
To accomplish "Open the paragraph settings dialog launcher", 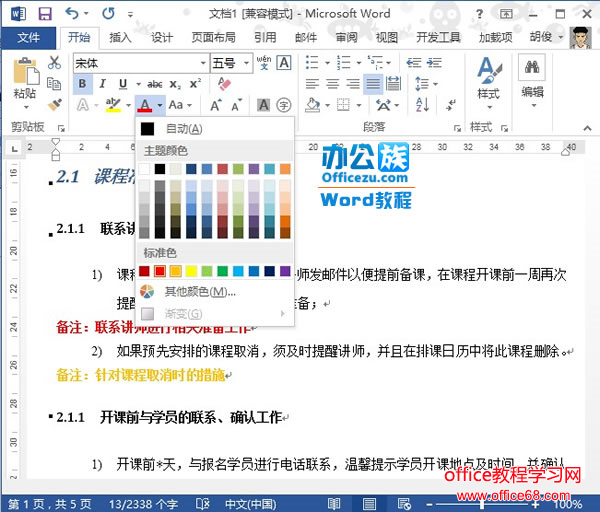I will click(457, 128).
